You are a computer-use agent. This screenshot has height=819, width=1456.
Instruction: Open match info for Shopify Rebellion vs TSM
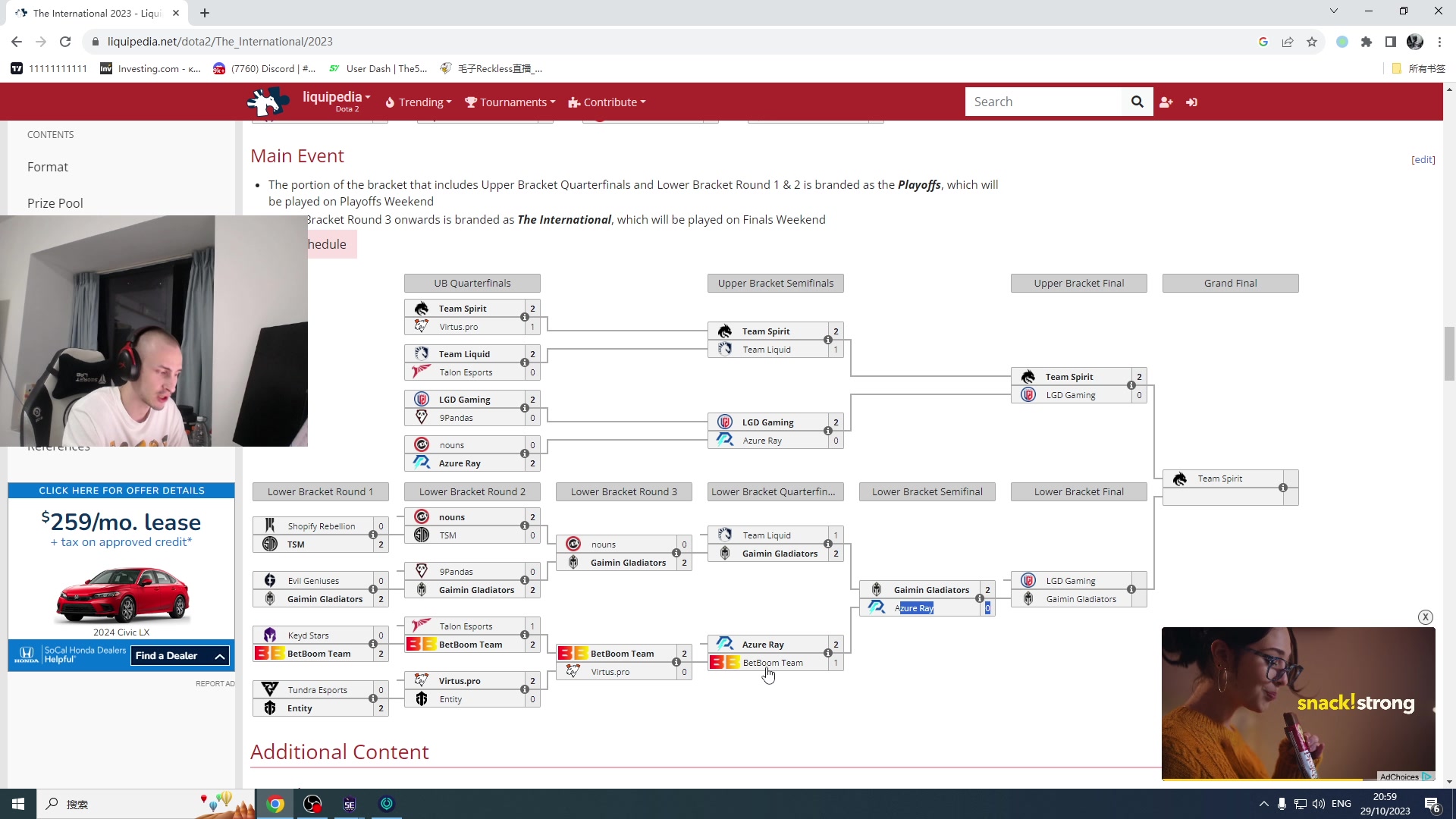point(373,535)
